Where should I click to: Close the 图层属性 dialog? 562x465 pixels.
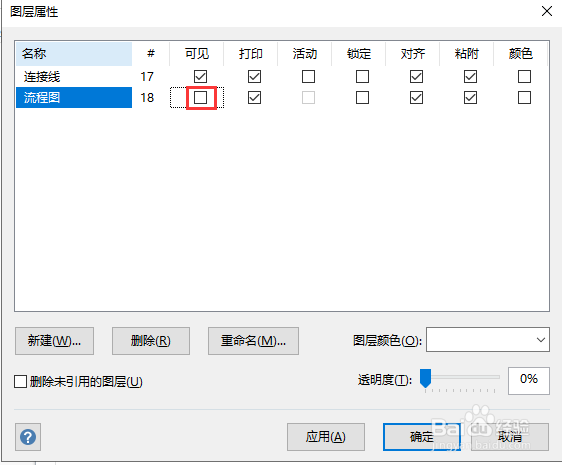coord(547,11)
